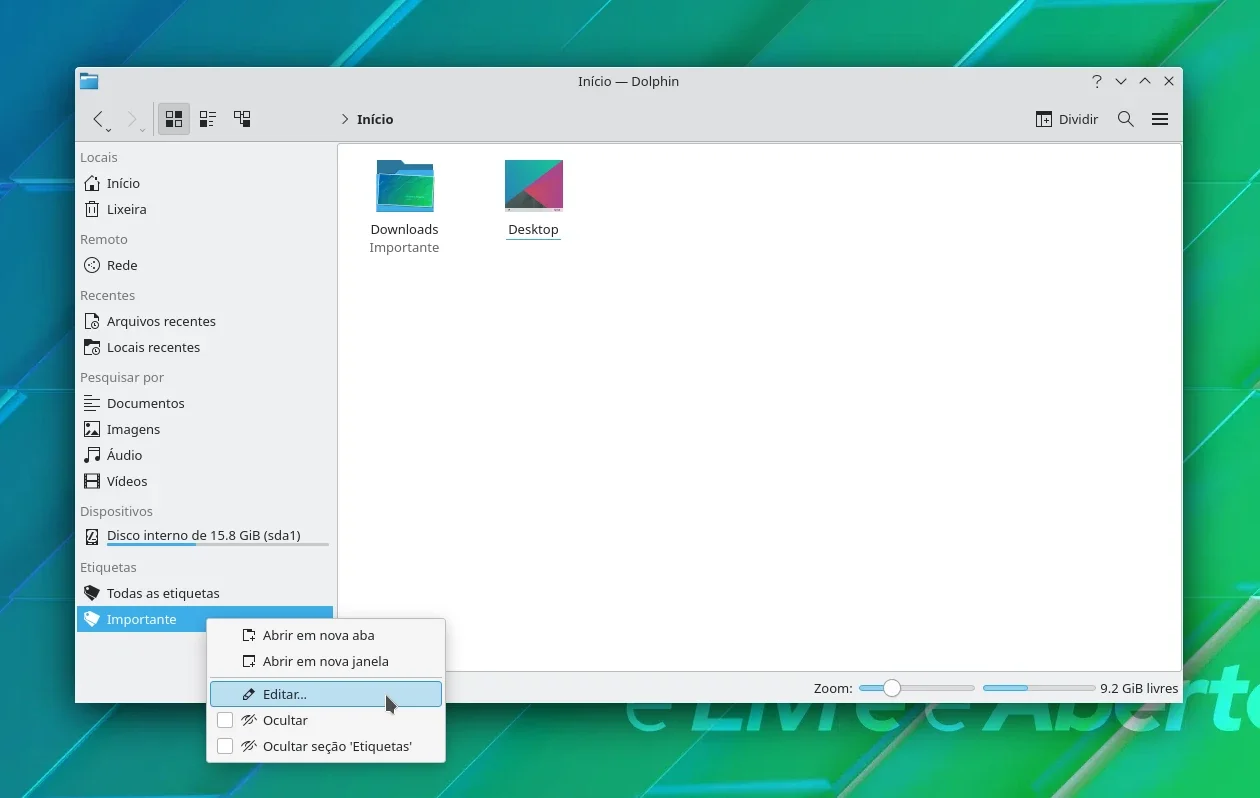Open Disco interno 15.8 GiB device
The height and width of the screenshot is (798, 1260).
[x=205, y=537]
